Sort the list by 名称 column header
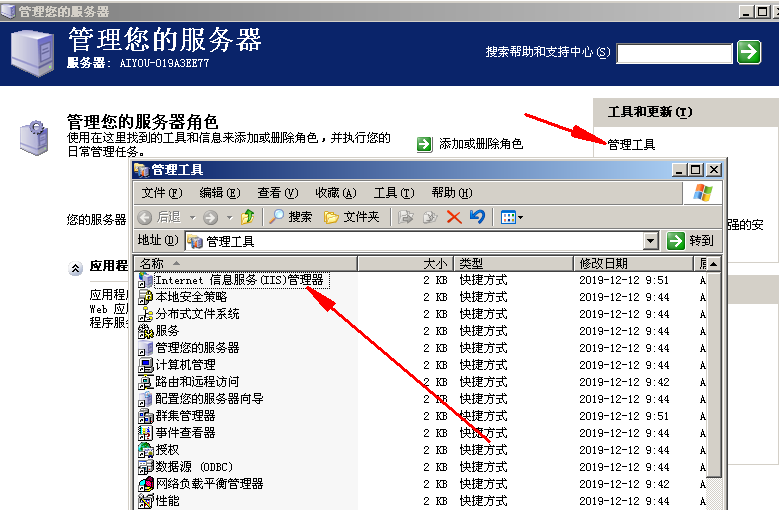This screenshot has height=510, width=779. 246,263
